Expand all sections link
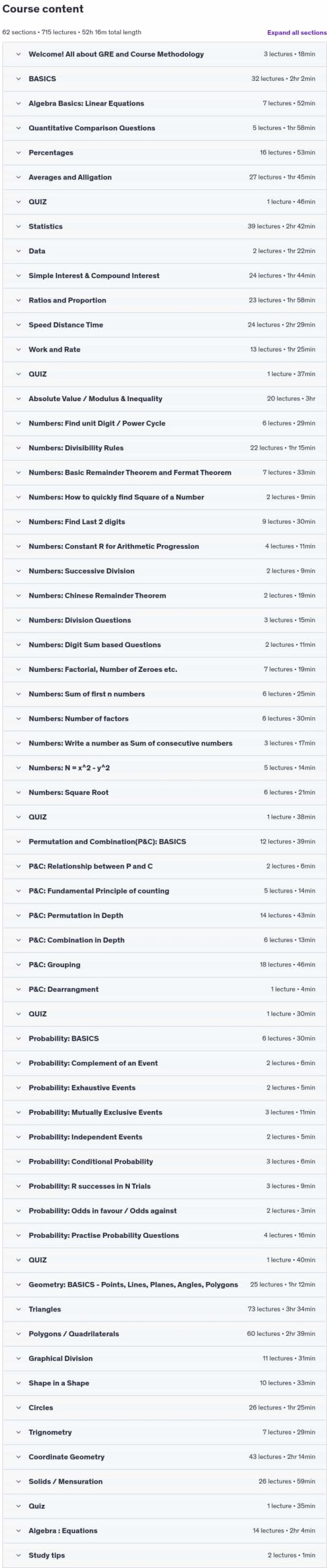The height and width of the screenshot is (1568, 327). pos(296,32)
